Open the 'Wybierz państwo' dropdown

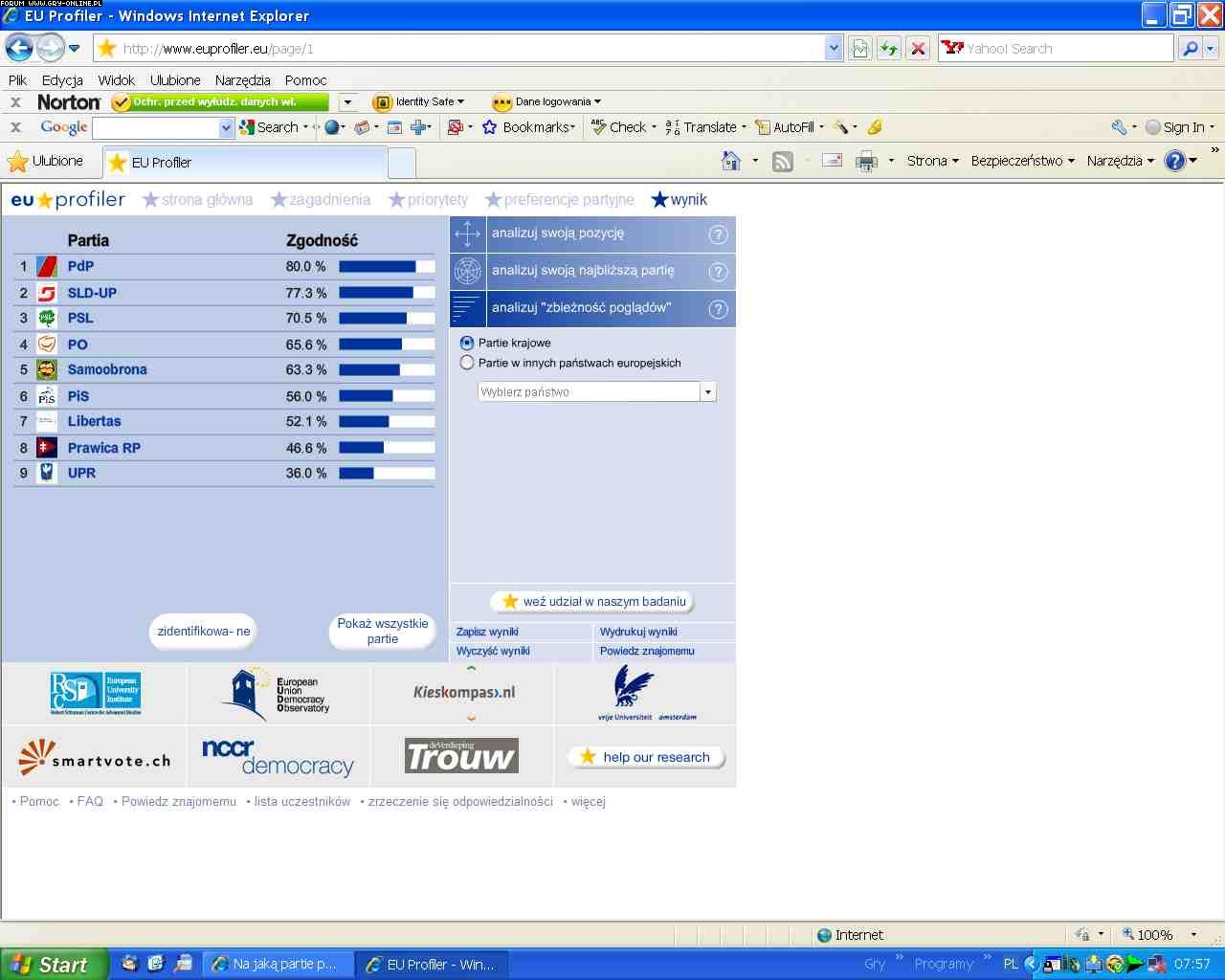point(708,392)
